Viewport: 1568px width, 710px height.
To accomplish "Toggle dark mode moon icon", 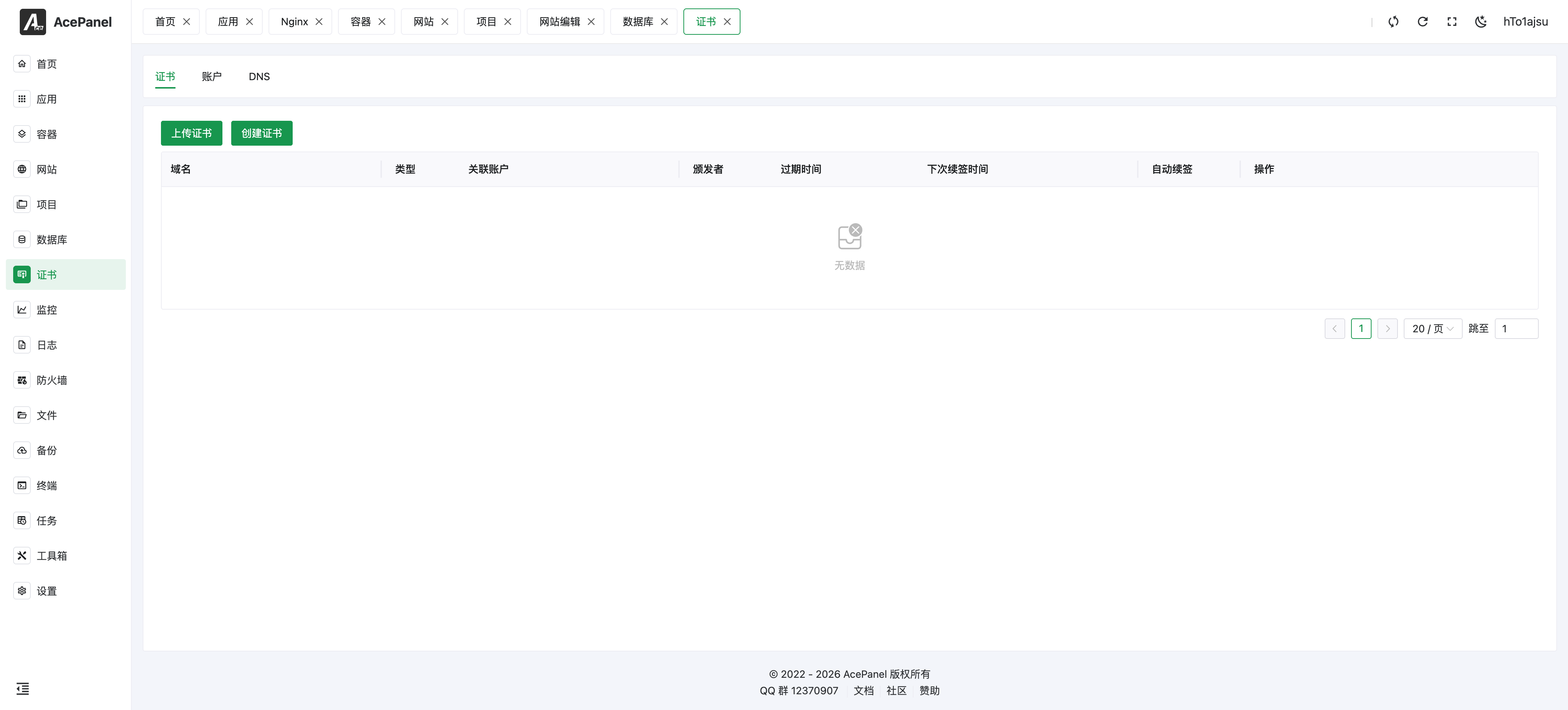I will point(1480,22).
